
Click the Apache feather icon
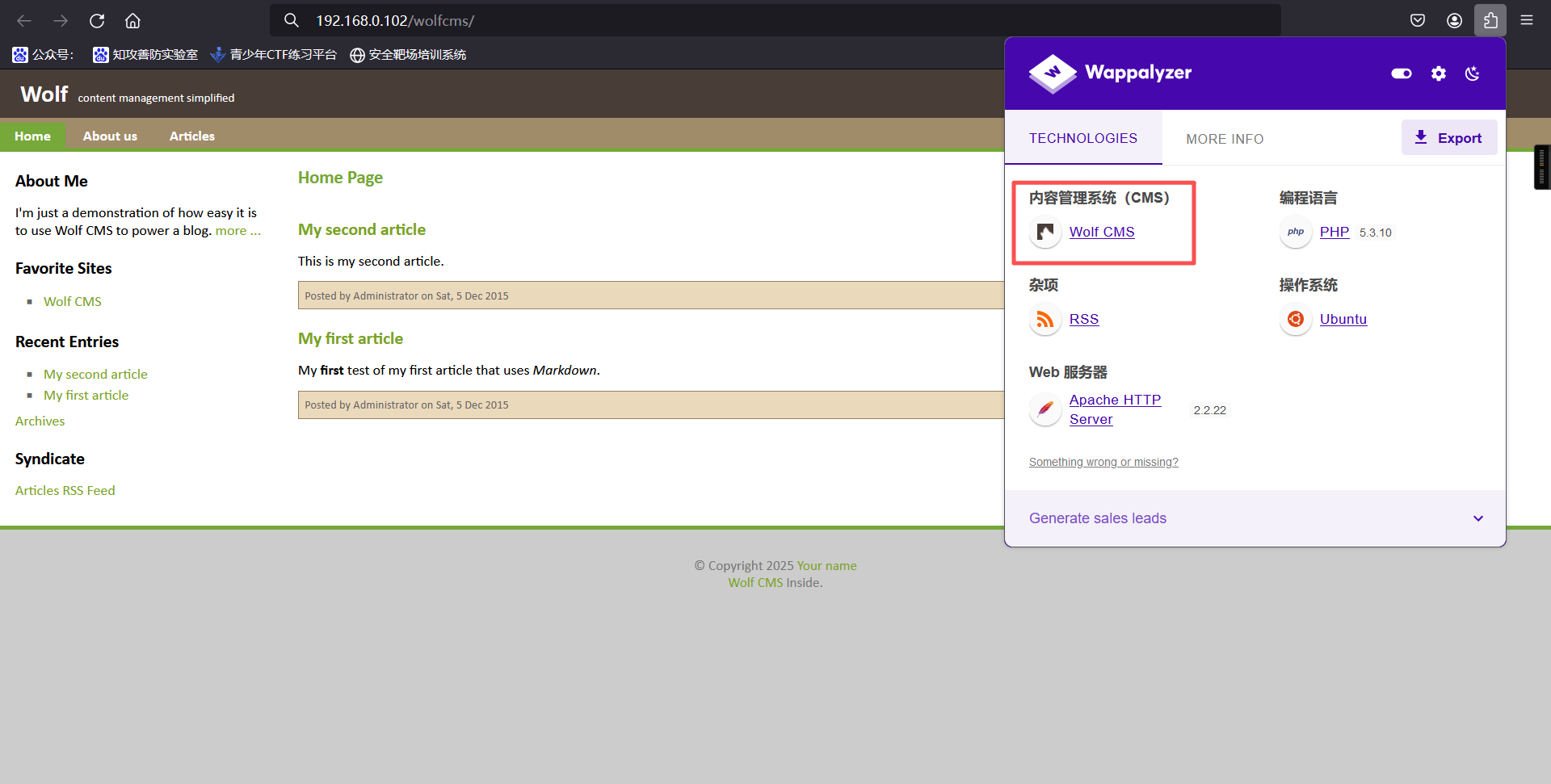tap(1045, 409)
